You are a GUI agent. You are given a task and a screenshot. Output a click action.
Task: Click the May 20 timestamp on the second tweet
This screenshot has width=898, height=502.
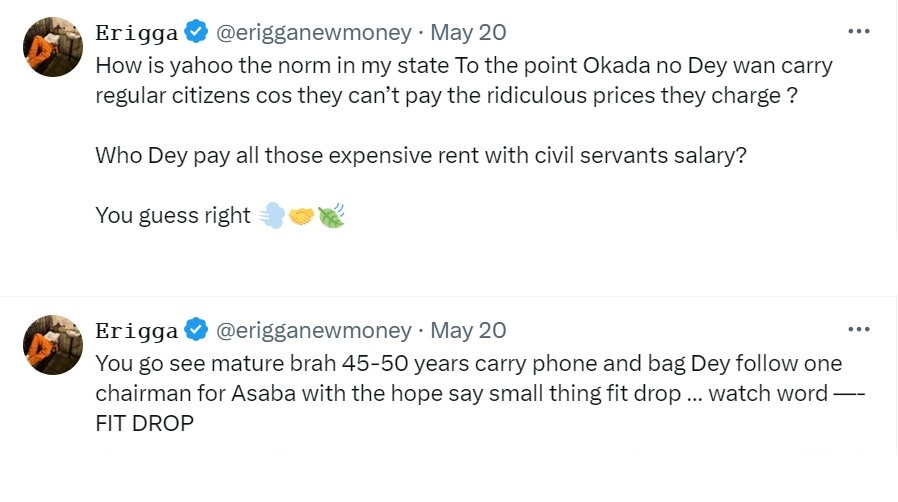click(468, 331)
